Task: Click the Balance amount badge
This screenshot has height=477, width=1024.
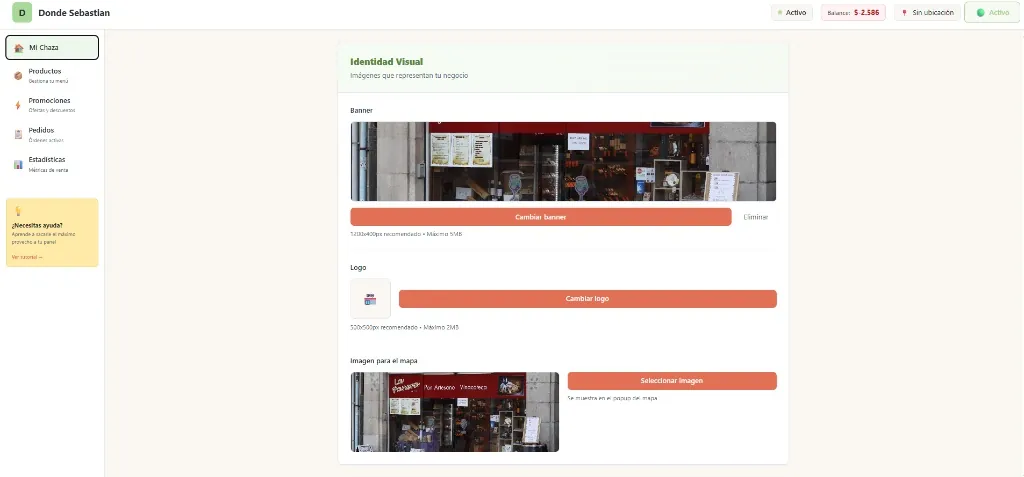Action: click(853, 12)
